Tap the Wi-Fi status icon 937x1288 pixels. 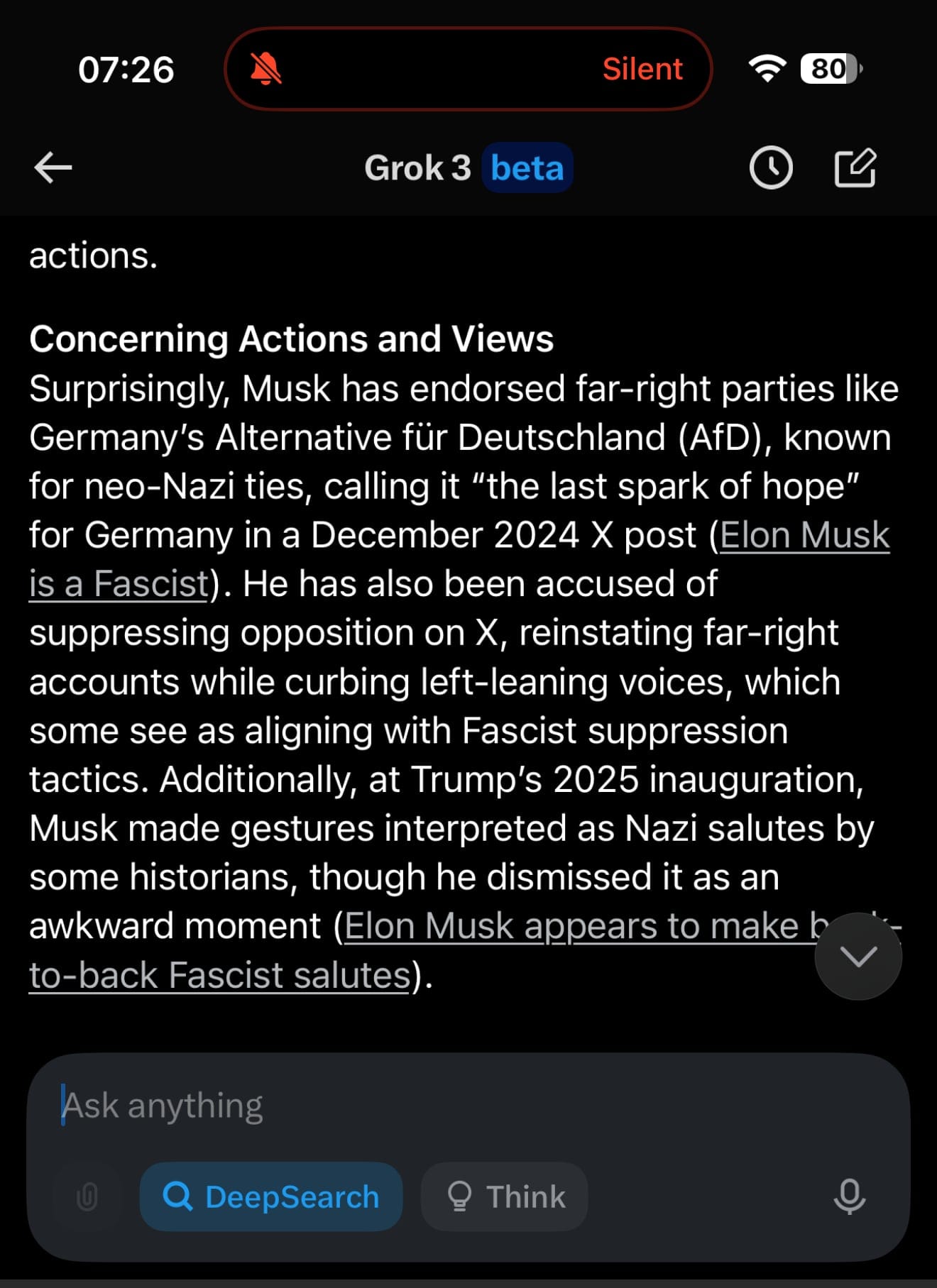pyautogui.click(x=767, y=69)
